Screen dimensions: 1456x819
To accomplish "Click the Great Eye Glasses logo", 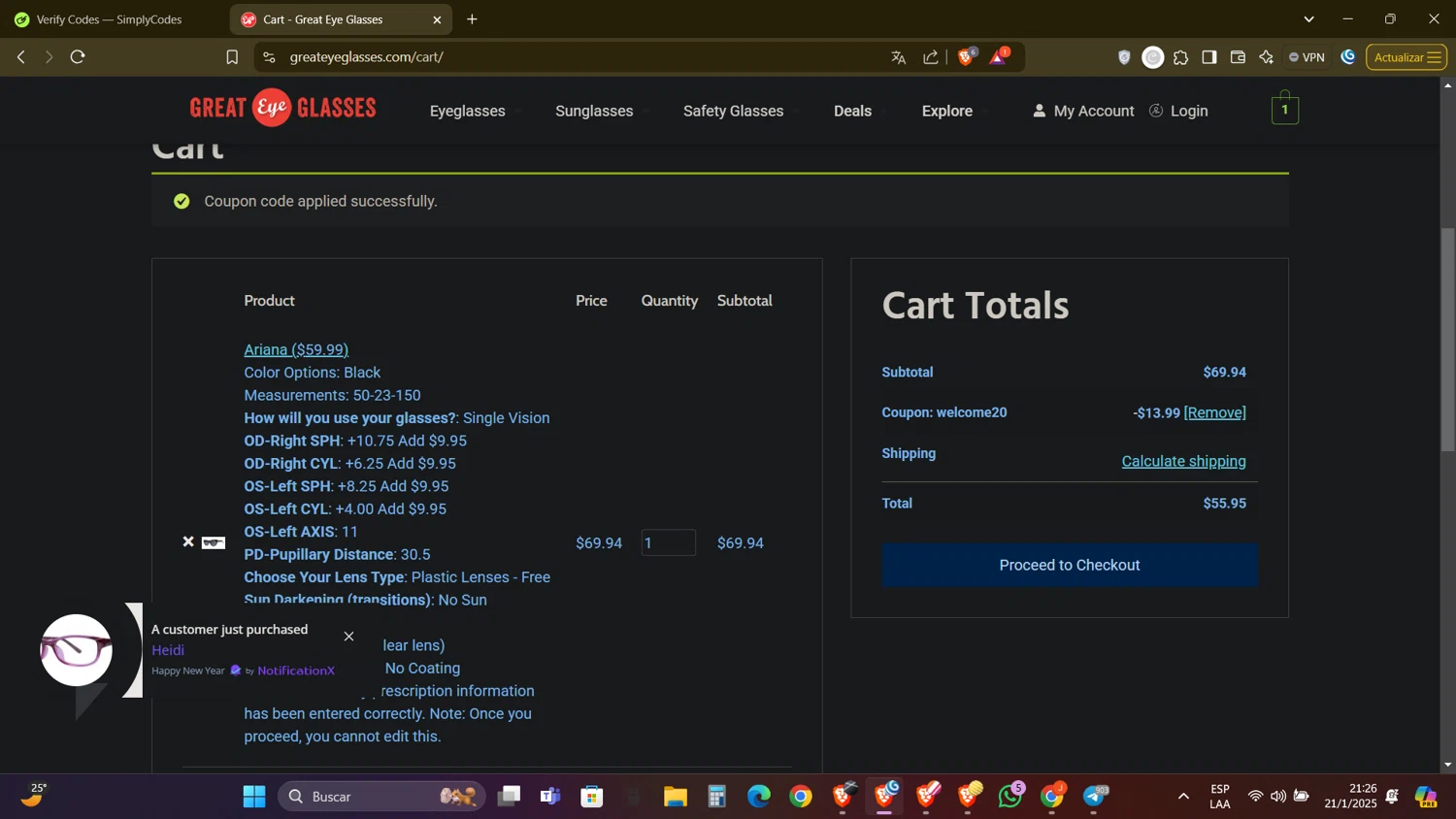I will (282, 108).
